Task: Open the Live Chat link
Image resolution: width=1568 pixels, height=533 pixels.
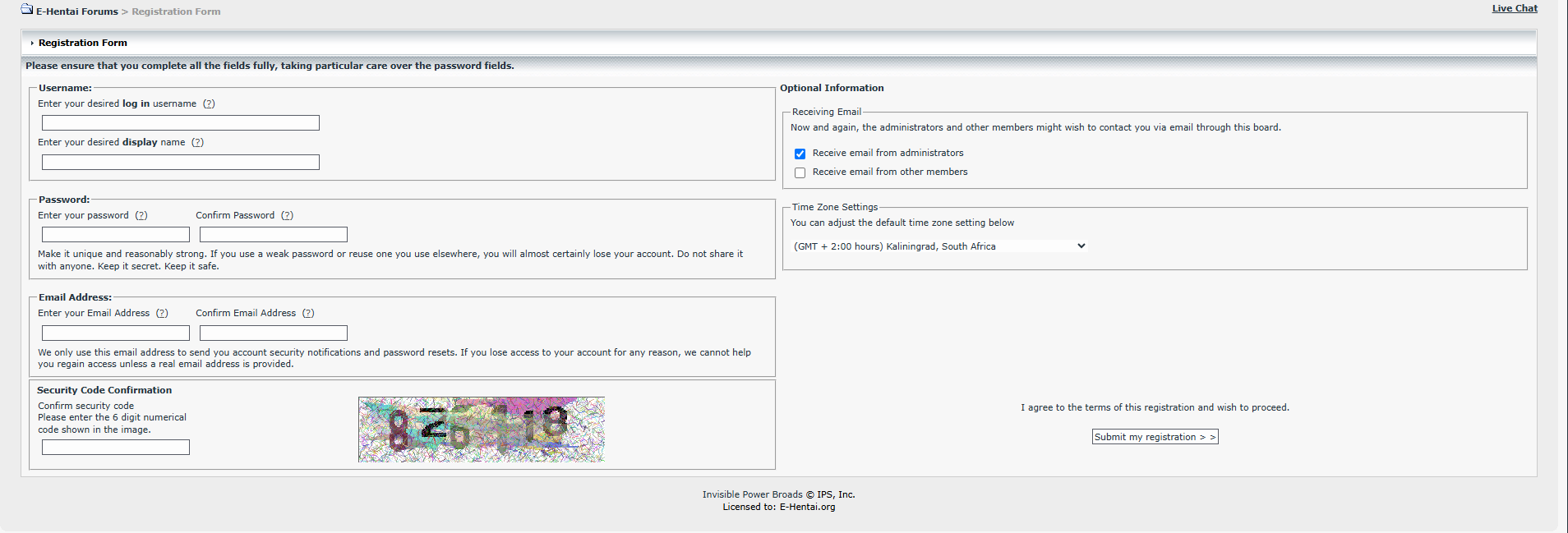Action: [x=1515, y=8]
